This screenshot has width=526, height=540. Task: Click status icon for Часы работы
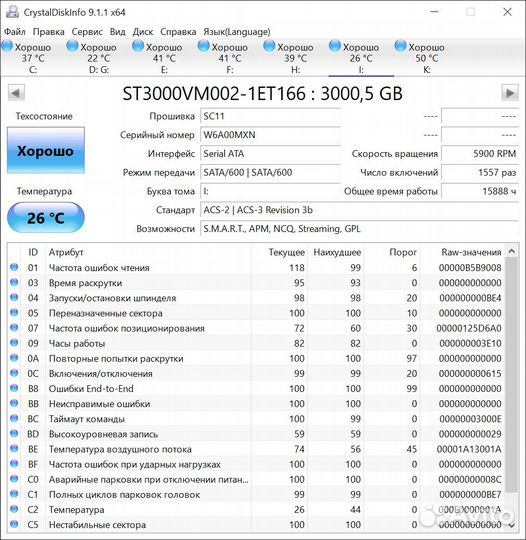14,343
